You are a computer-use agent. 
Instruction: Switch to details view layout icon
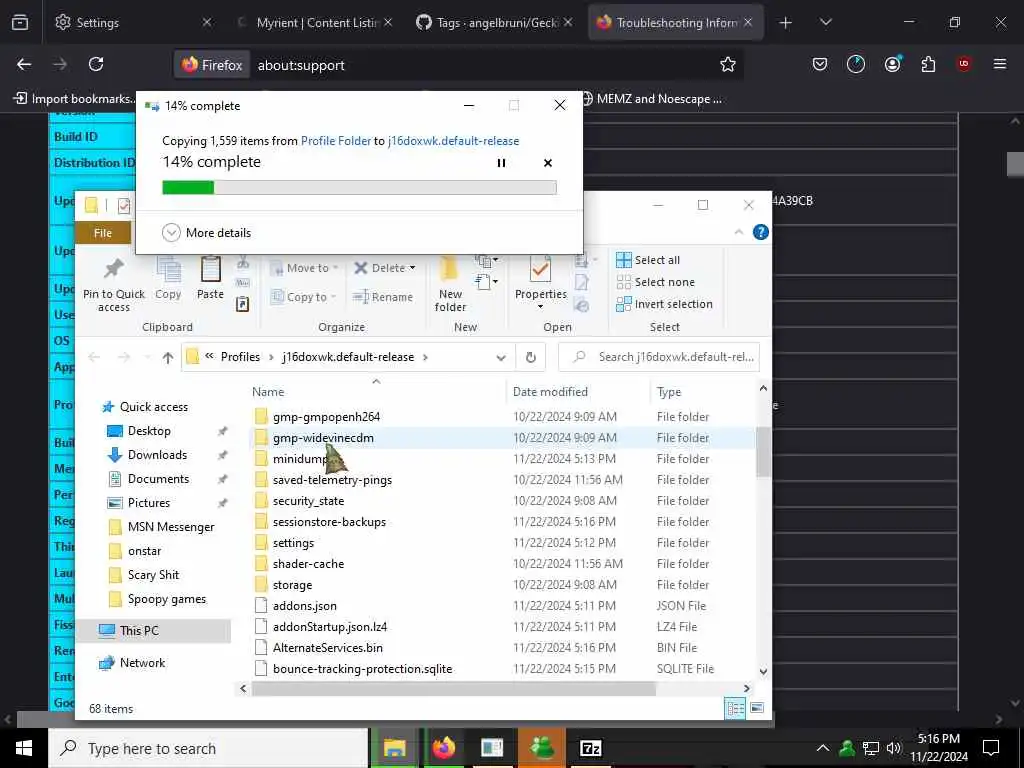click(x=735, y=709)
